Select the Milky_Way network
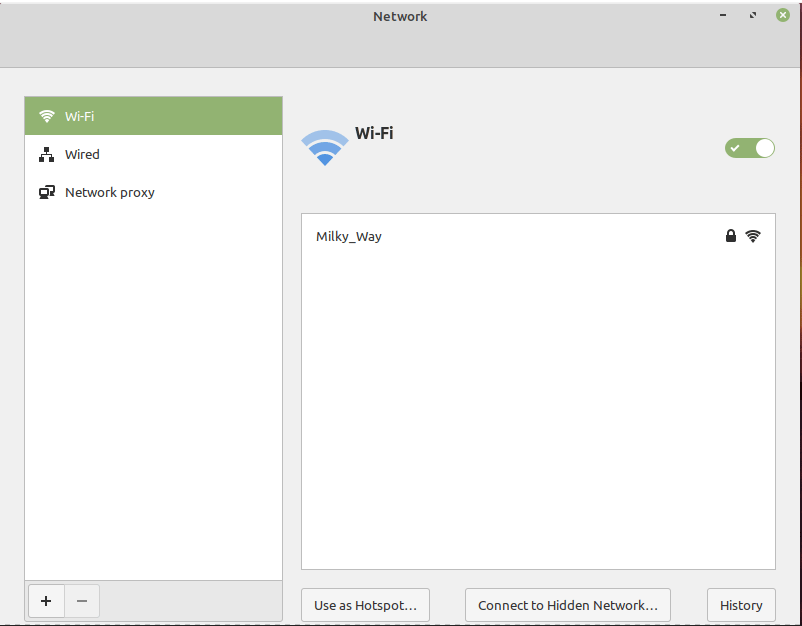This screenshot has width=802, height=626. (538, 236)
